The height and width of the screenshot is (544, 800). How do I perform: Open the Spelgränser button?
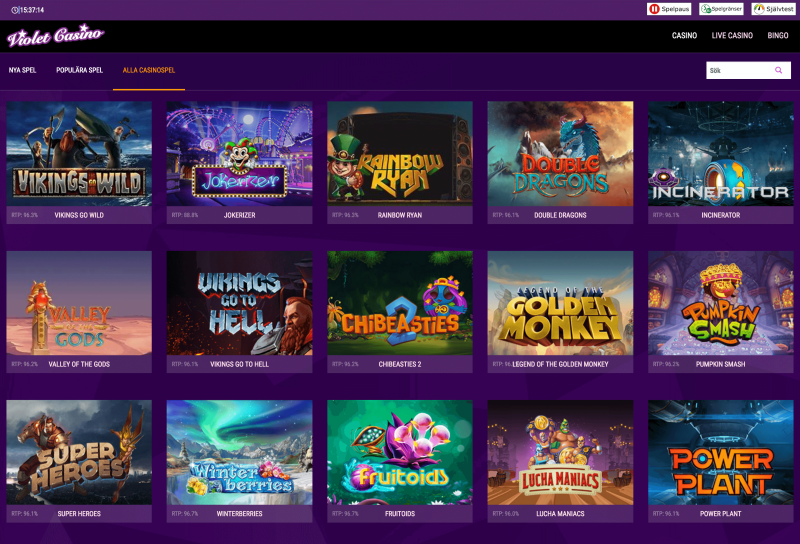pos(721,9)
